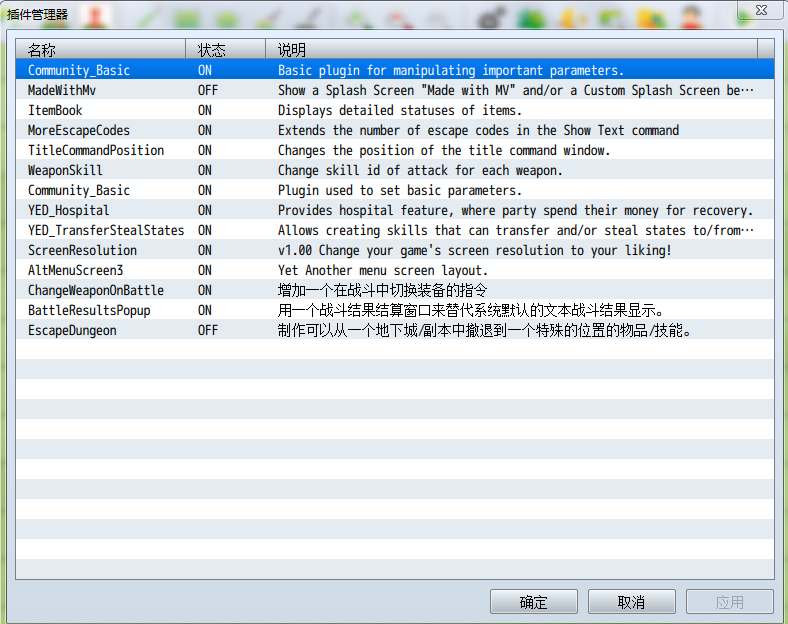Click the ON status of BattleResultsPopup
The height and width of the screenshot is (624, 788).
pos(205,310)
